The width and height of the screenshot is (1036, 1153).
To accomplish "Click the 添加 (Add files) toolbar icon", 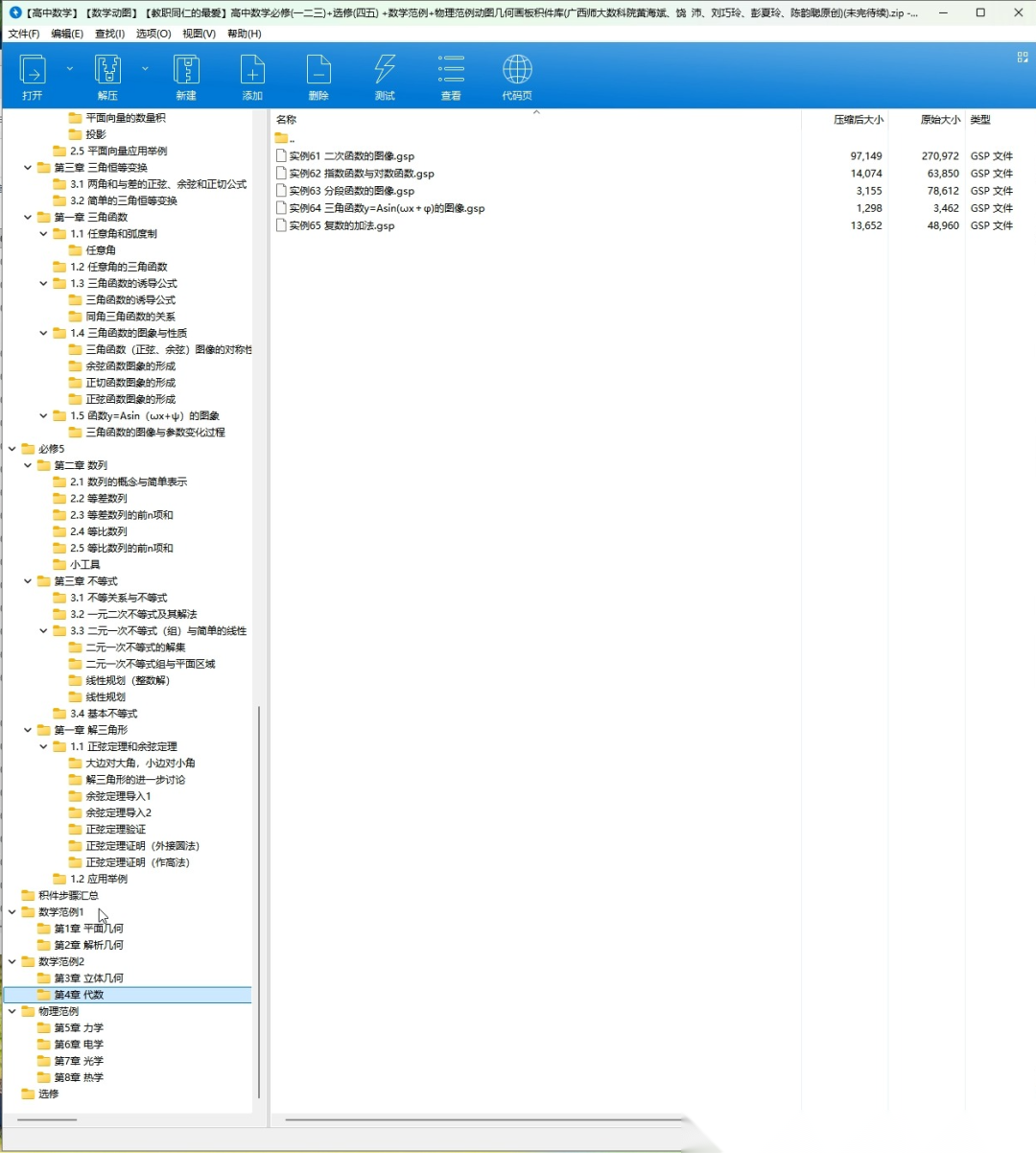I will click(252, 77).
